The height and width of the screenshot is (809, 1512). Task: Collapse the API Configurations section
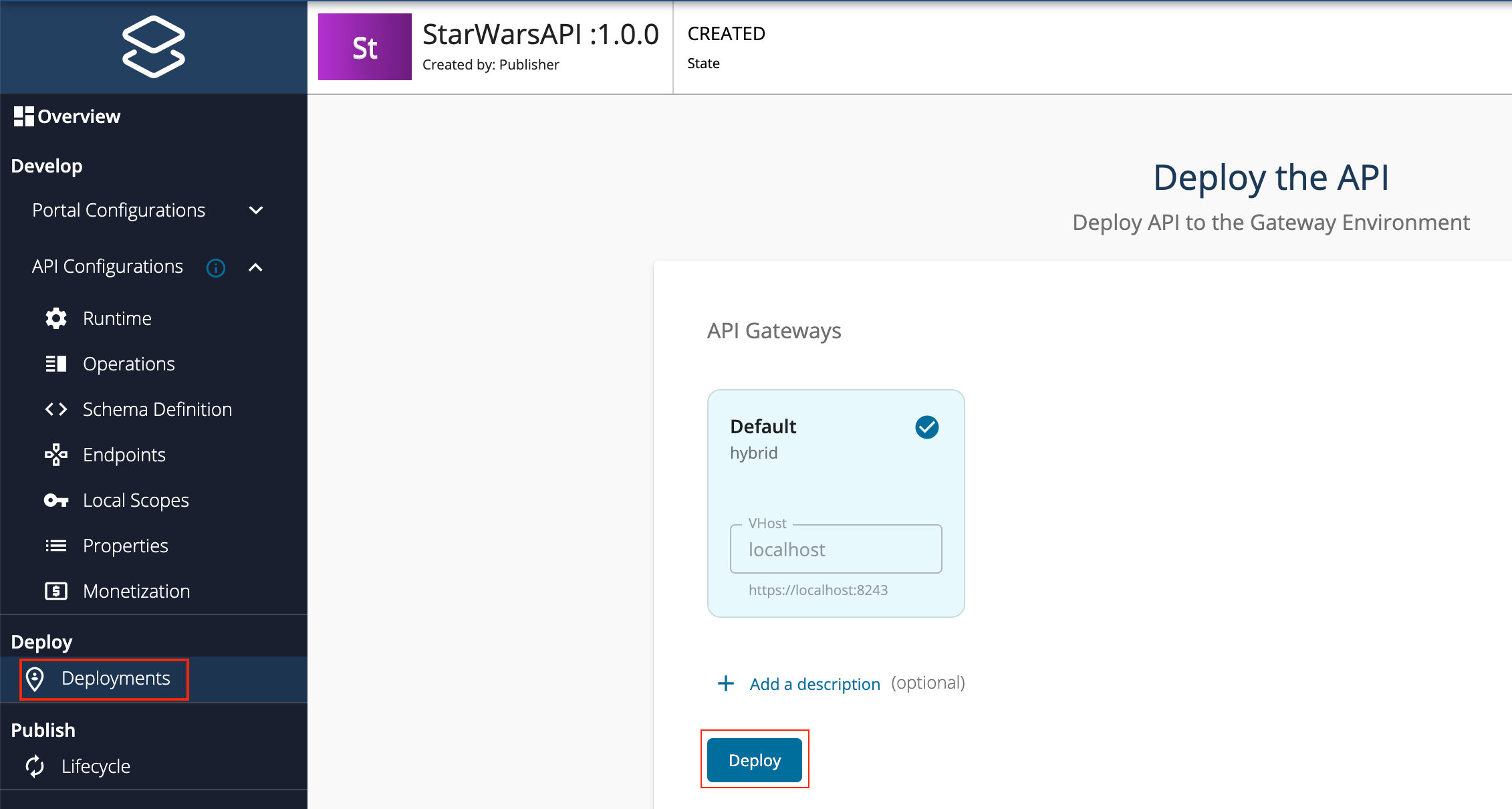click(256, 267)
